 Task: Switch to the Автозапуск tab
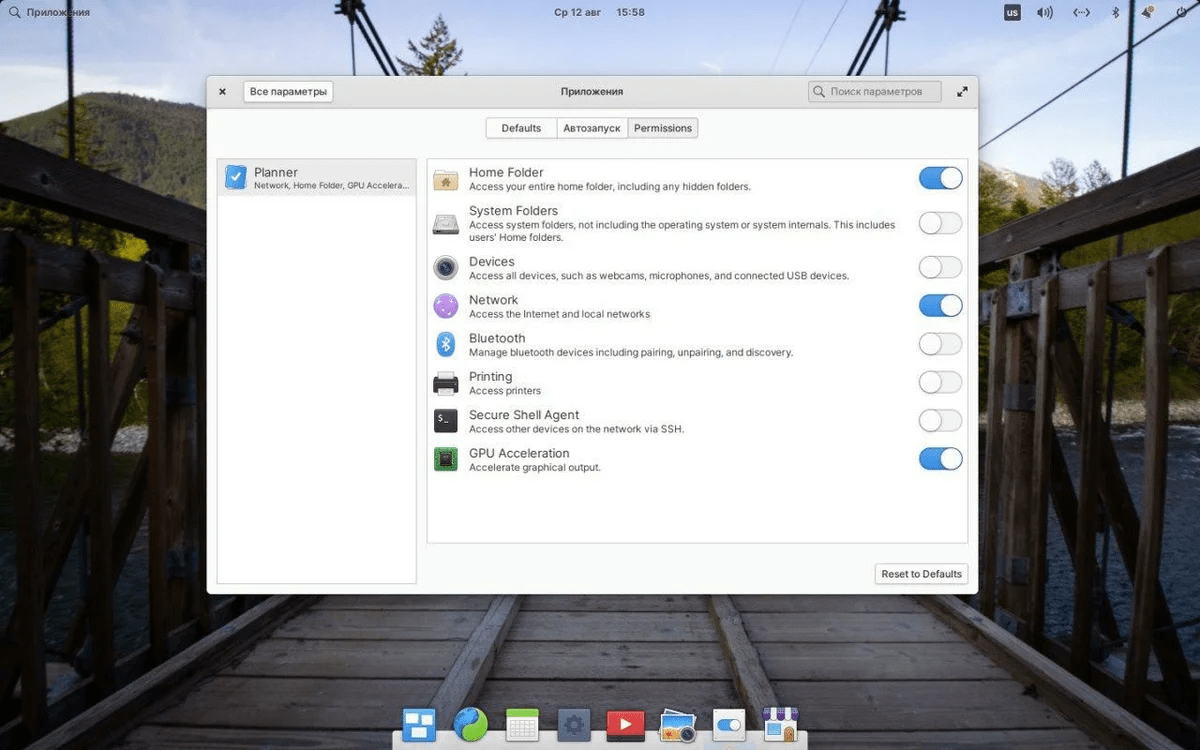click(x=592, y=128)
